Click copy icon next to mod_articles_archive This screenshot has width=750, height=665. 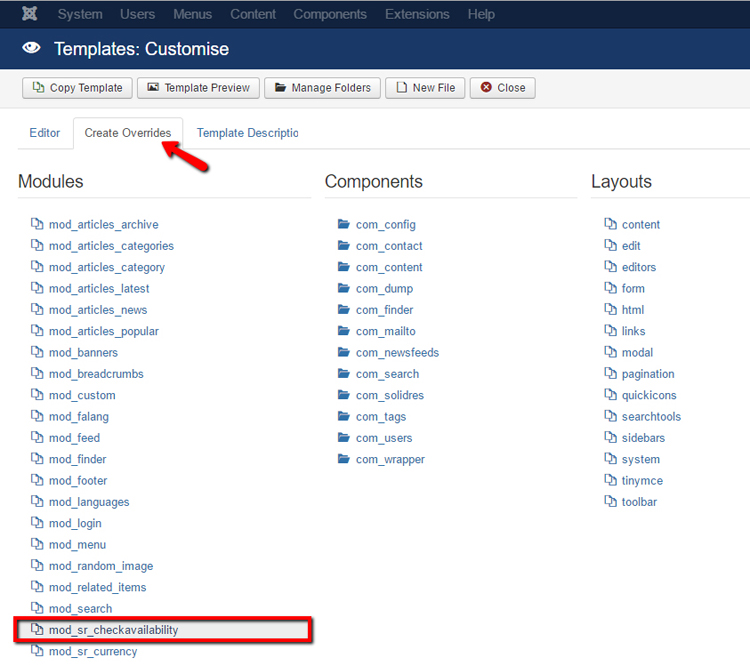coord(37,224)
